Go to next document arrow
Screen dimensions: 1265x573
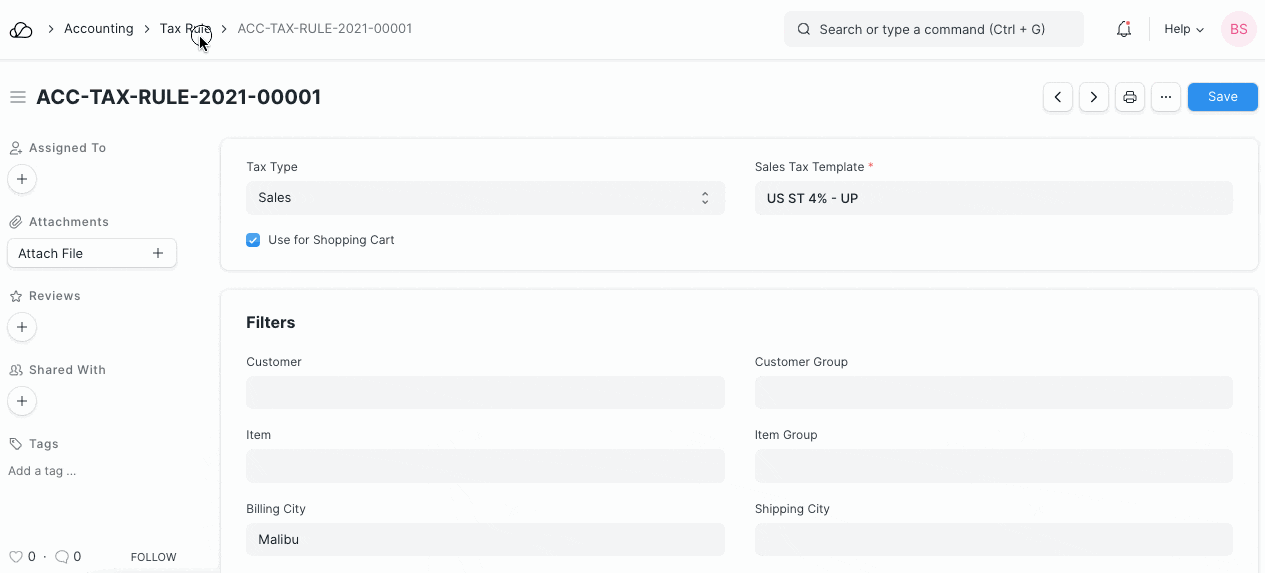click(x=1094, y=97)
